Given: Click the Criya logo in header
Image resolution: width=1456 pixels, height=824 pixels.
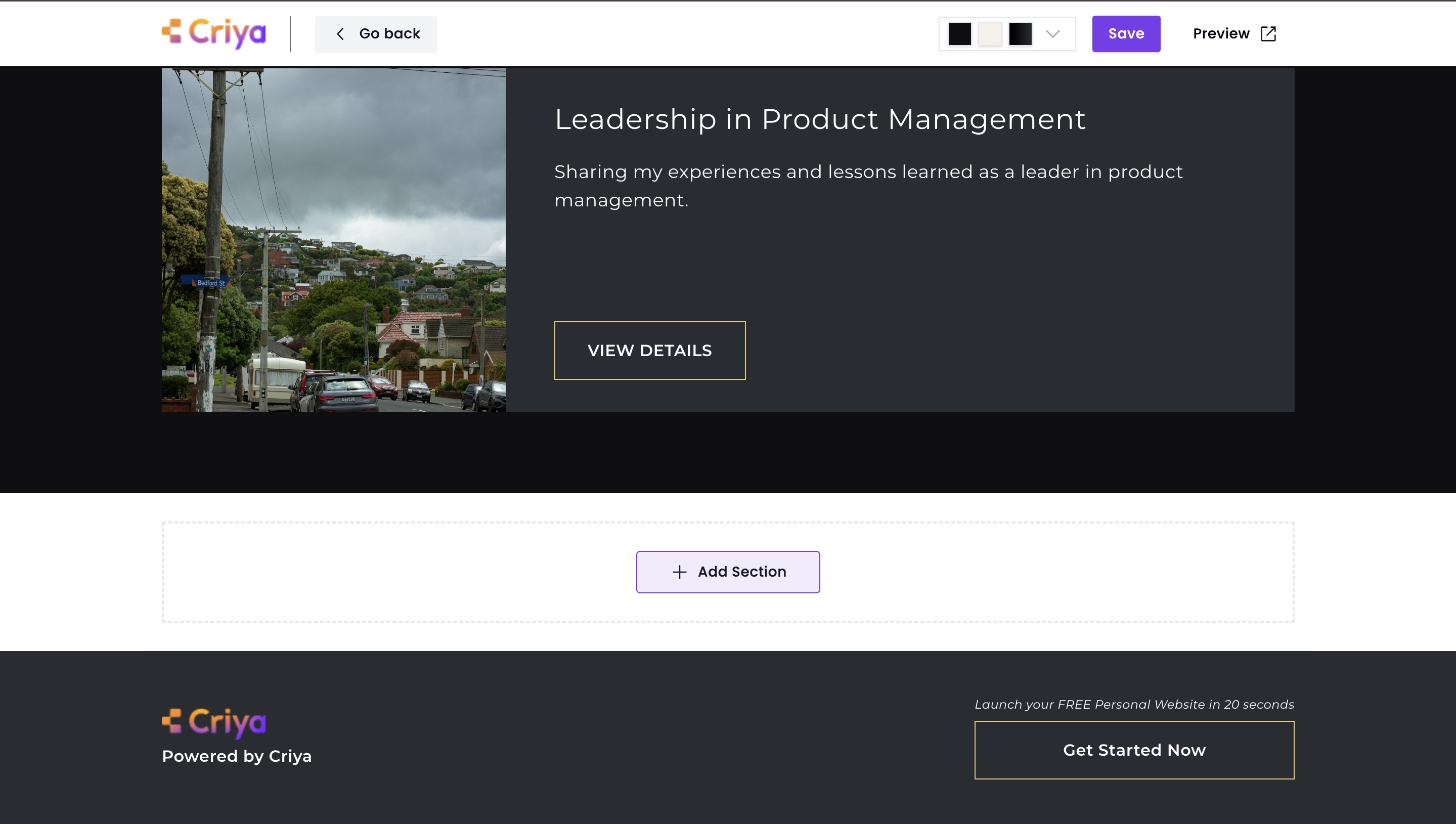Looking at the screenshot, I should click(213, 33).
